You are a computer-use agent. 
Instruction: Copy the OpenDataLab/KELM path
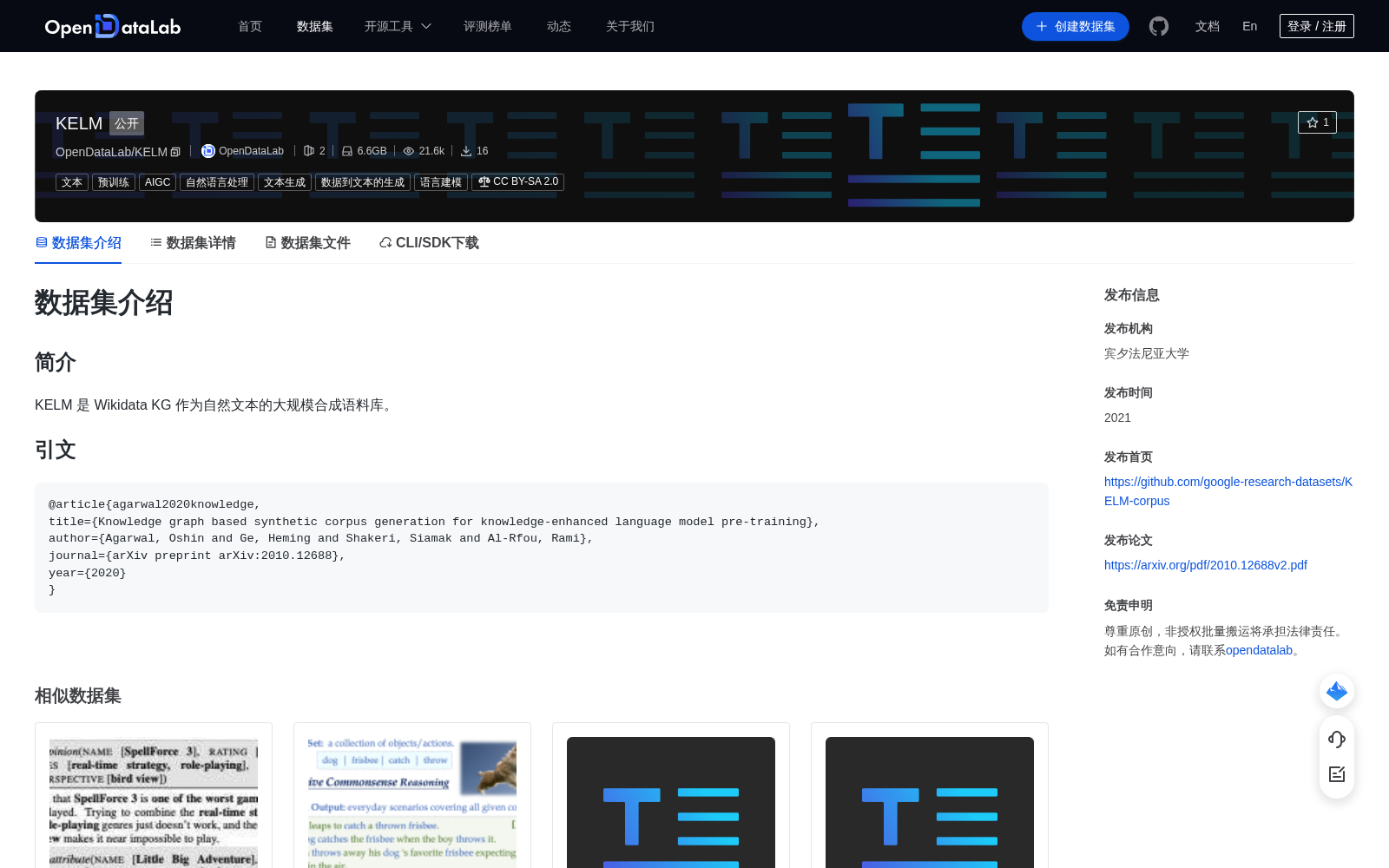pyautogui.click(x=175, y=152)
